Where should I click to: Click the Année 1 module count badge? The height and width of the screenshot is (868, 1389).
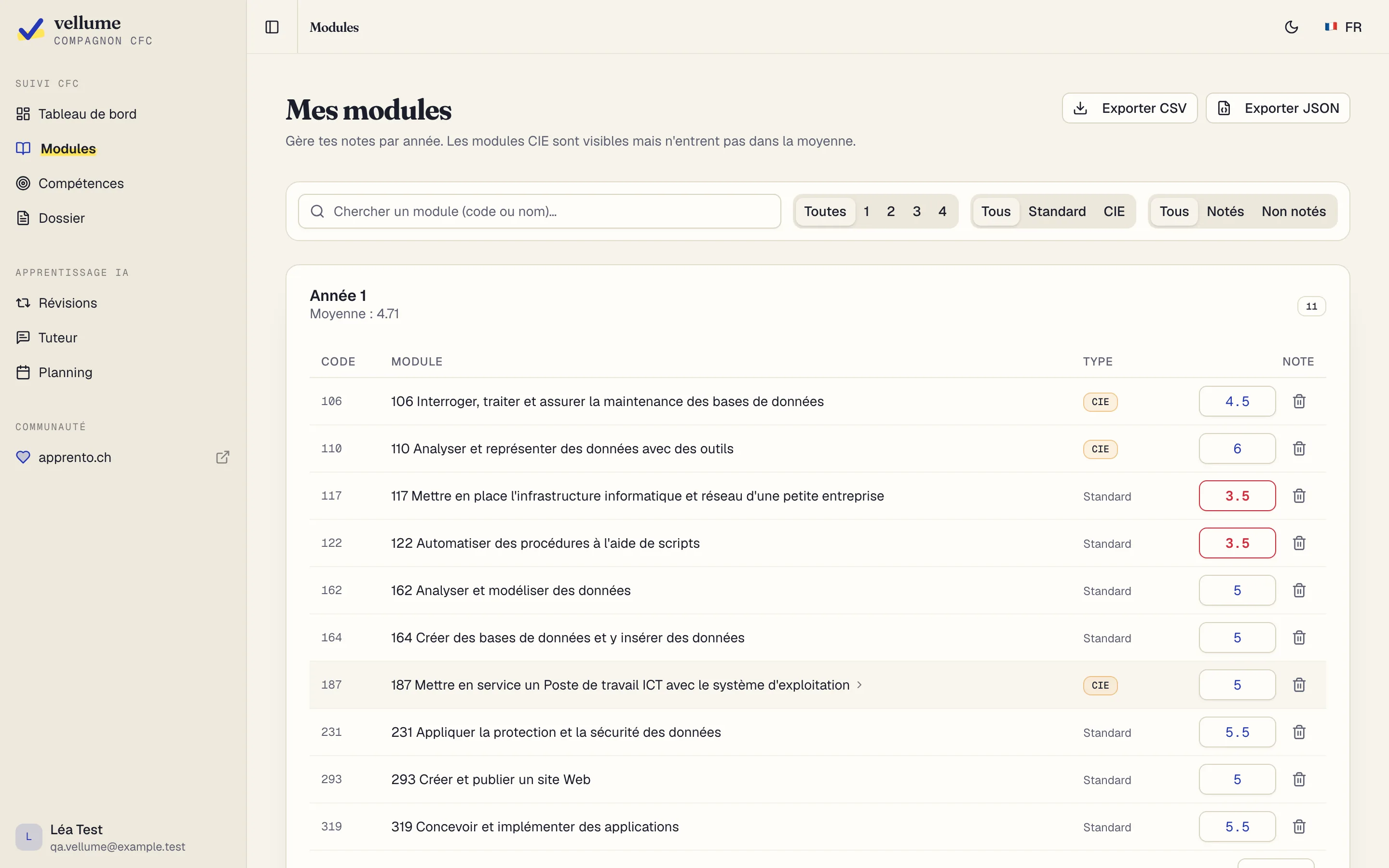coord(1311,306)
